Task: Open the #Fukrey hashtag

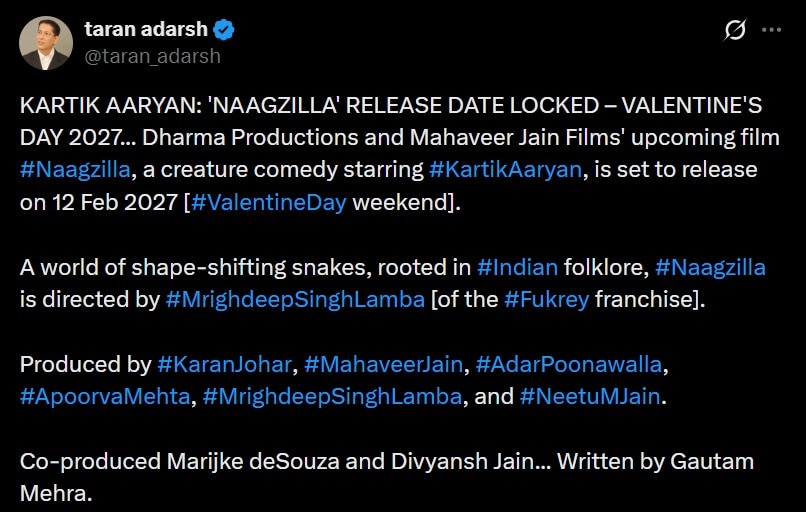Action: click(546, 299)
